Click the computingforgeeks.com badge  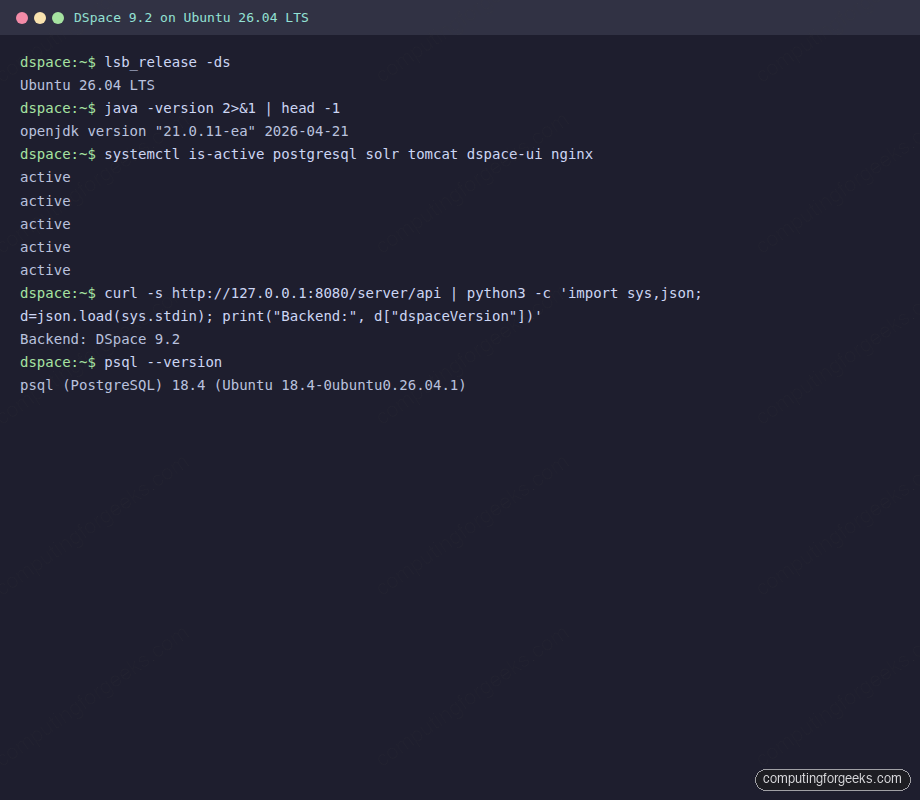coord(833,779)
